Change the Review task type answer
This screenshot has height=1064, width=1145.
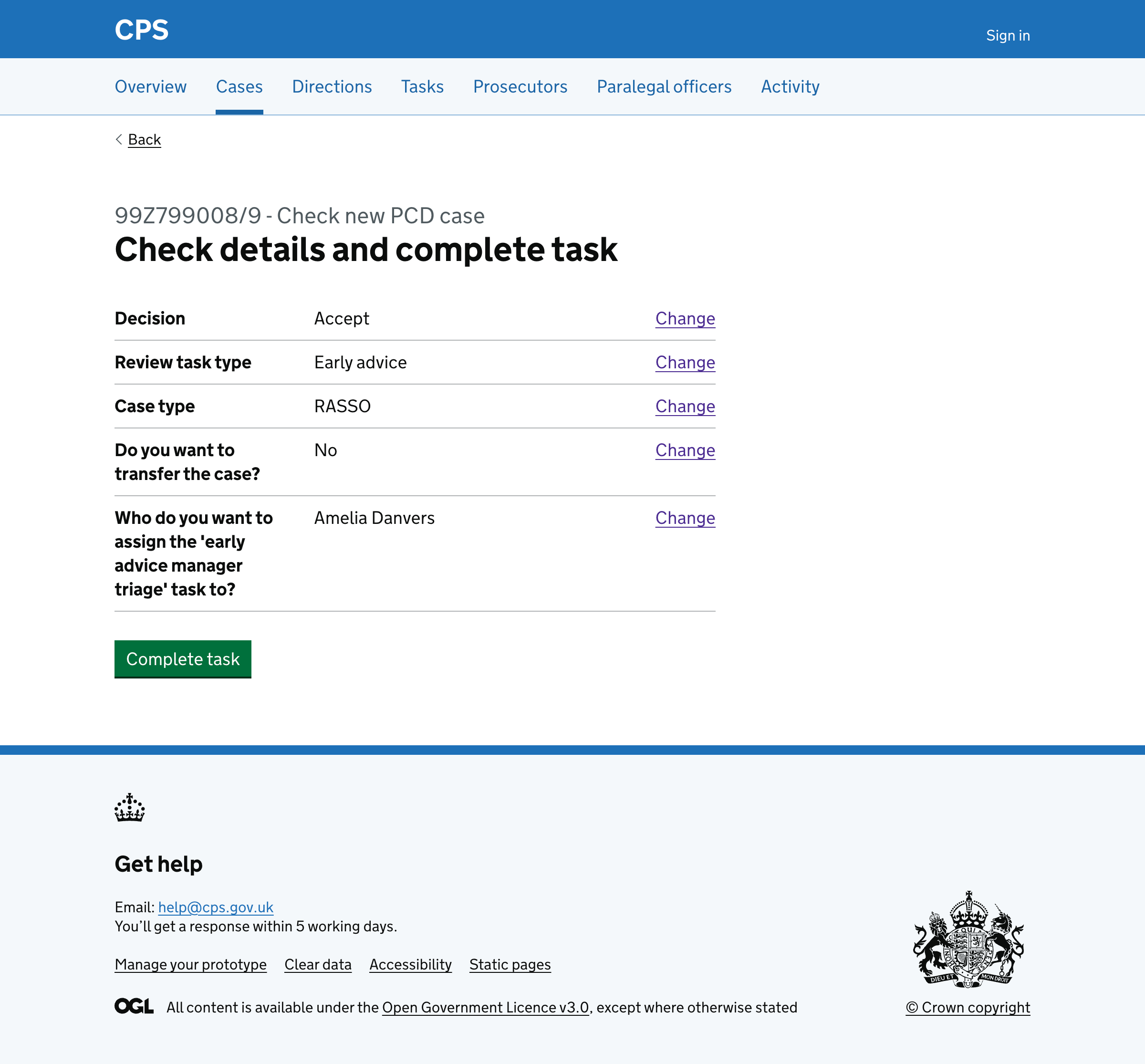click(x=685, y=363)
